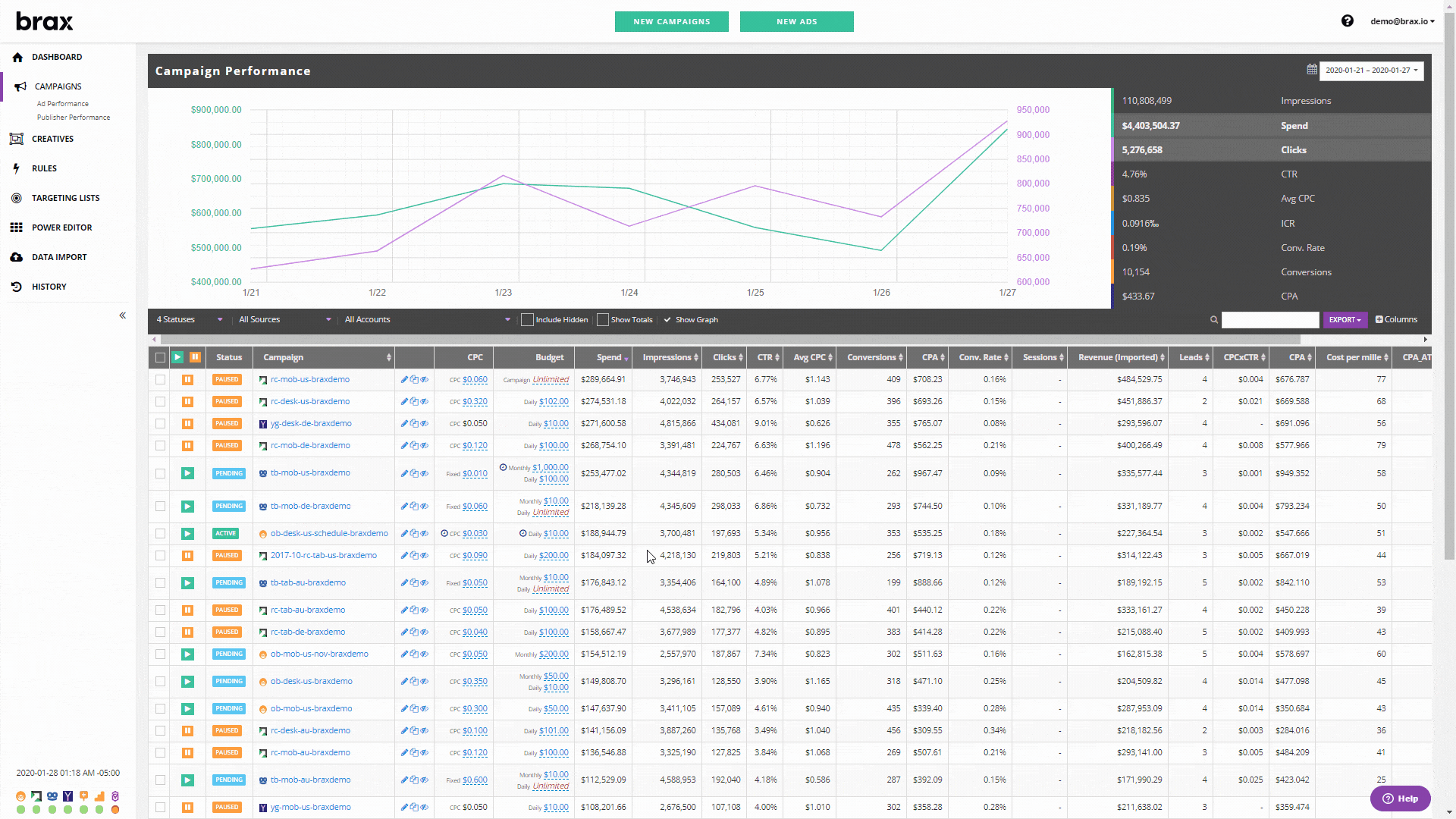
Task: Select the Impressions metric row in graph legend
Action: click(x=1272, y=101)
